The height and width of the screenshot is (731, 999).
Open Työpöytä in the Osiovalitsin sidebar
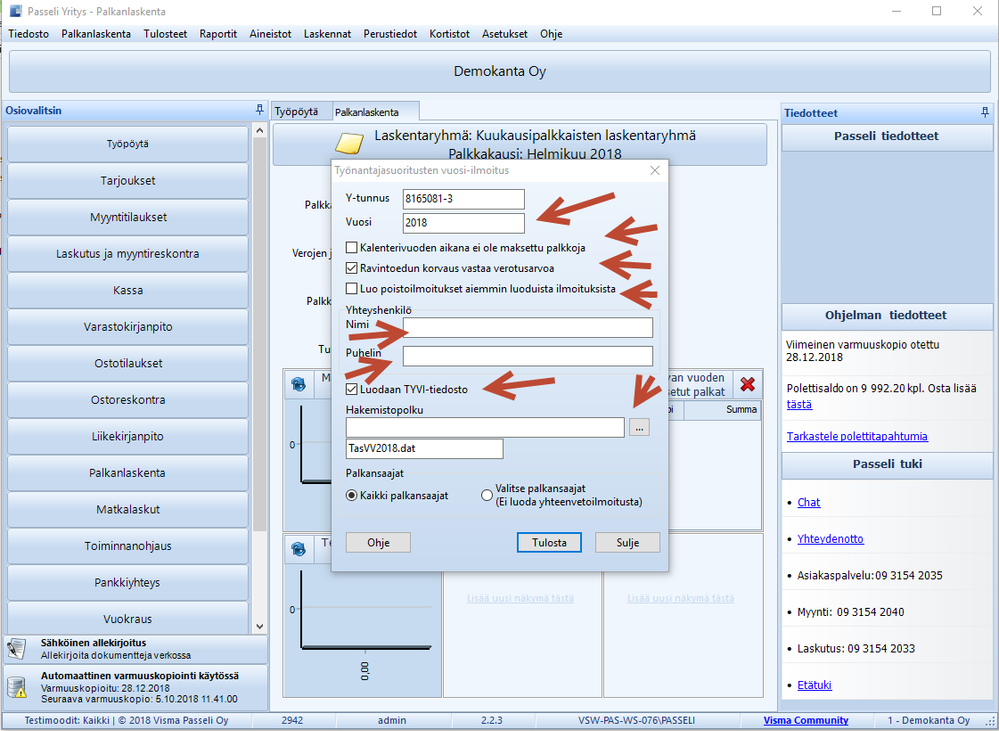click(x=127, y=144)
